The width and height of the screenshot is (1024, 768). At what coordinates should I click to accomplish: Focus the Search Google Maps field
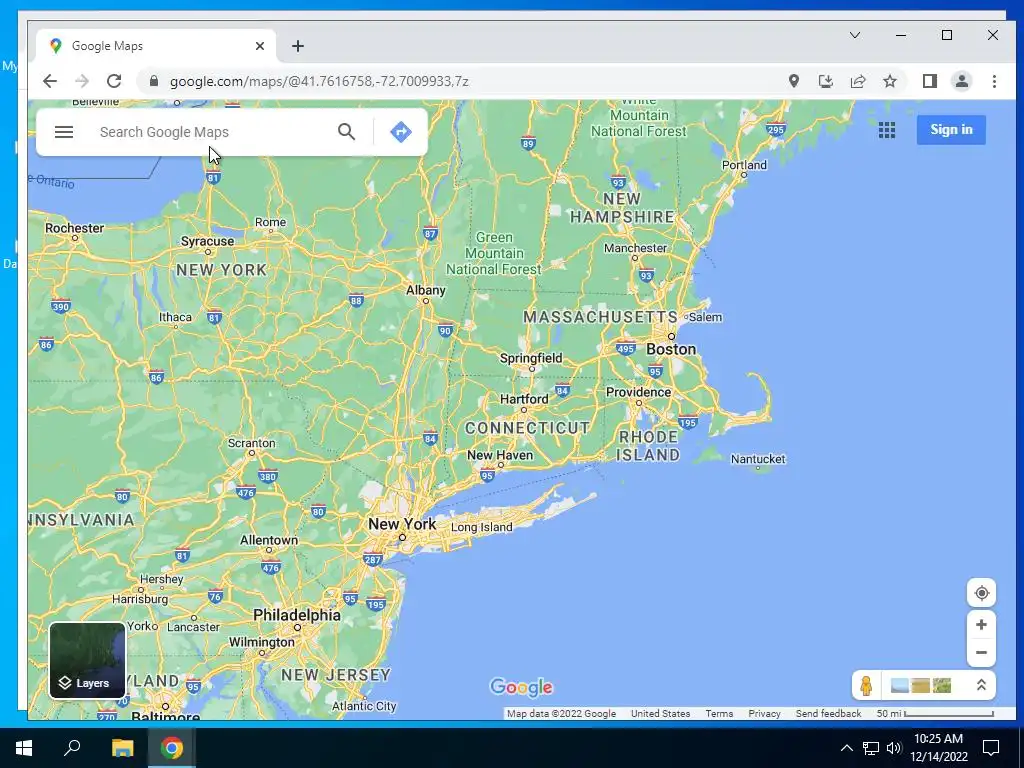pos(212,132)
